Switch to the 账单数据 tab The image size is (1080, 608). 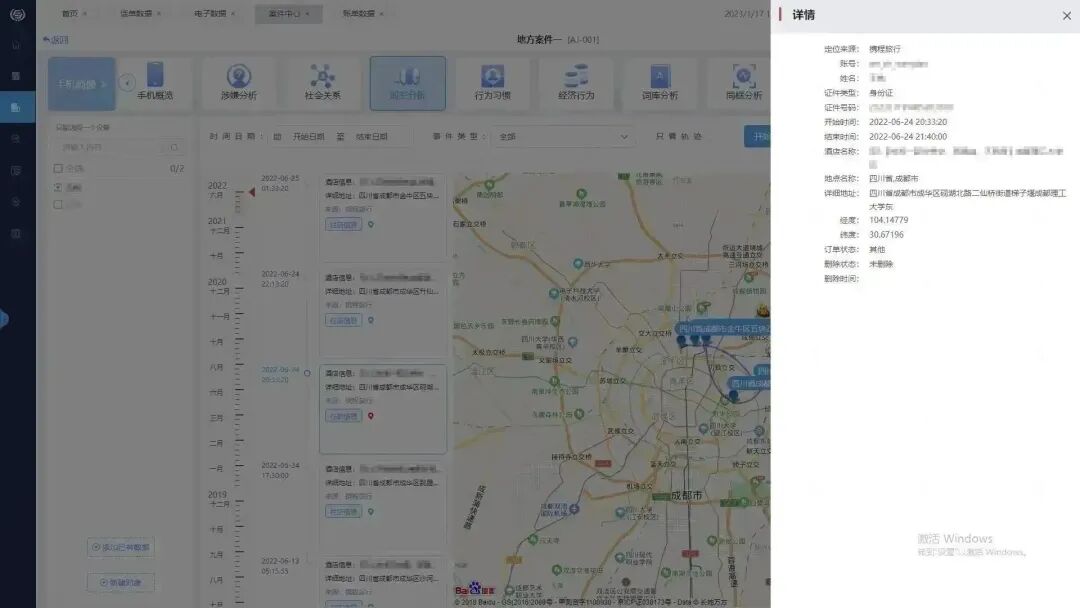point(361,14)
